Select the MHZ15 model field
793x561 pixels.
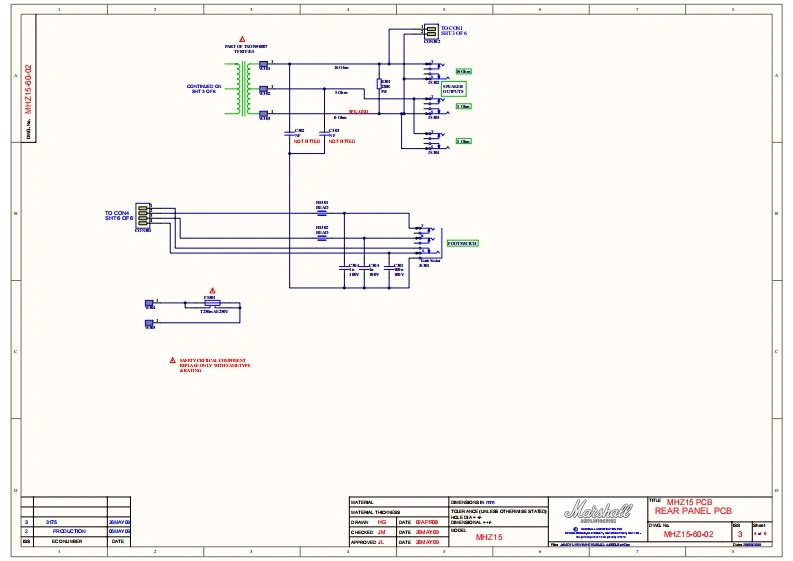coord(488,538)
